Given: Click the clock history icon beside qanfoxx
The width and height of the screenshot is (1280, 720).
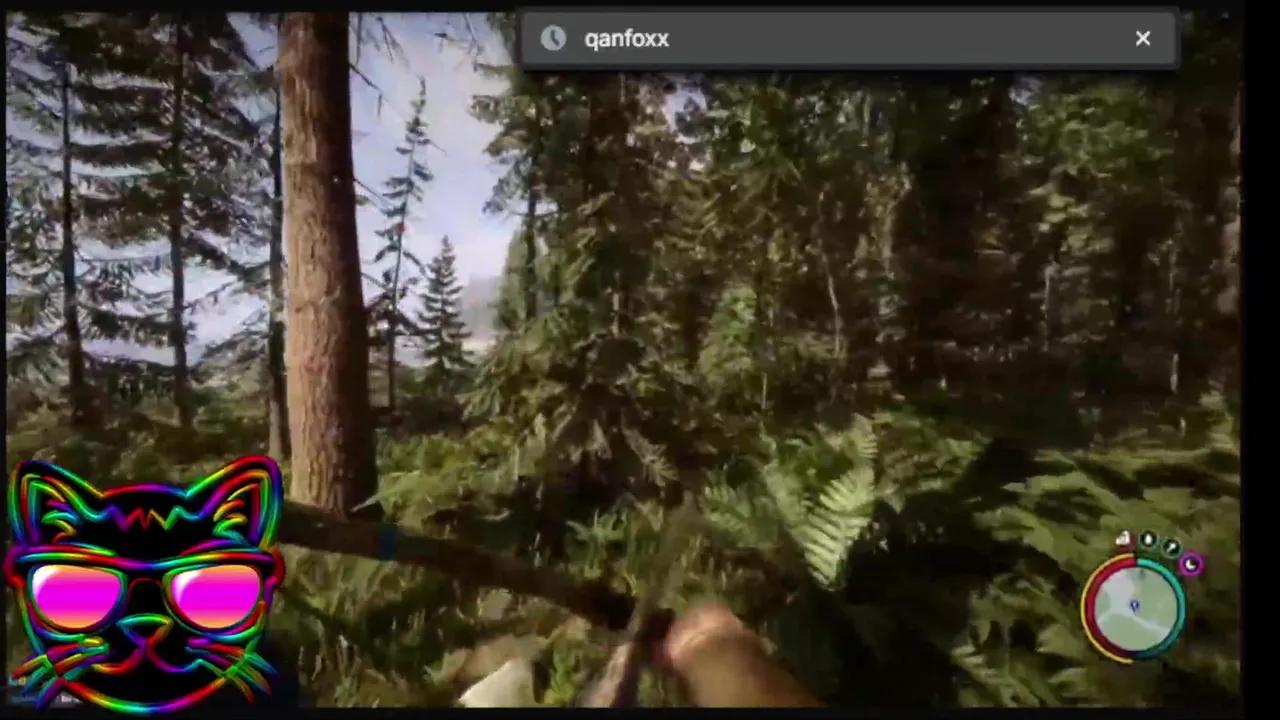Looking at the screenshot, I should tap(553, 39).
